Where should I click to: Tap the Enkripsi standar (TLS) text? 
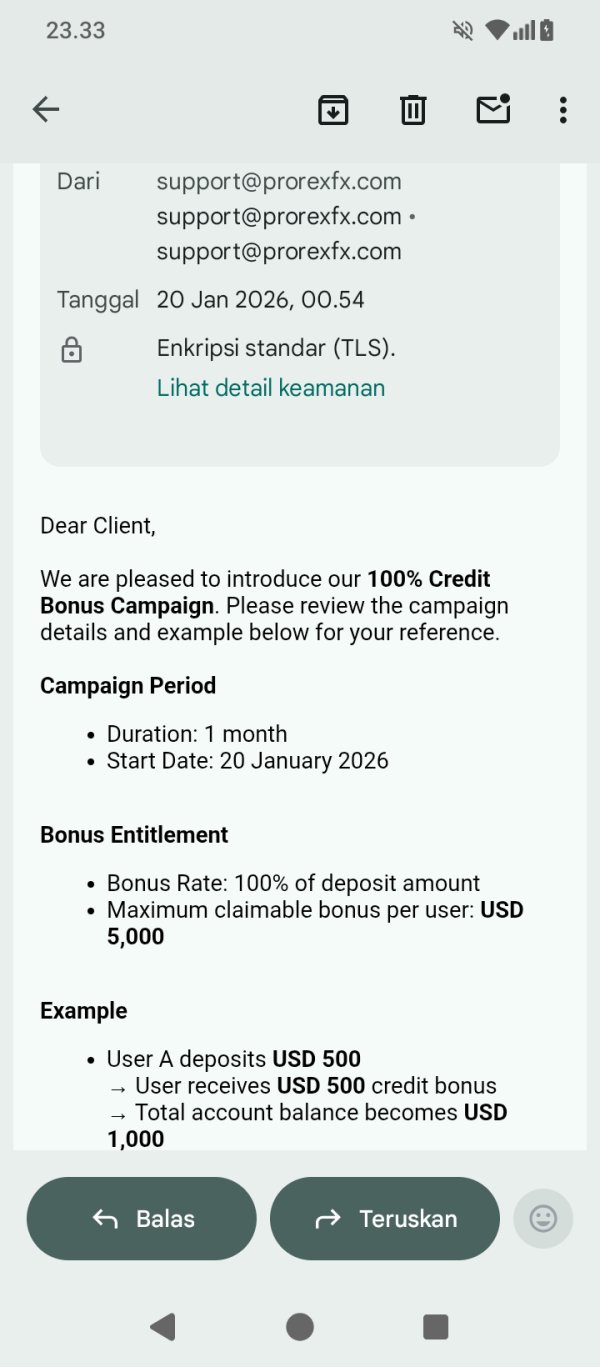(x=276, y=348)
